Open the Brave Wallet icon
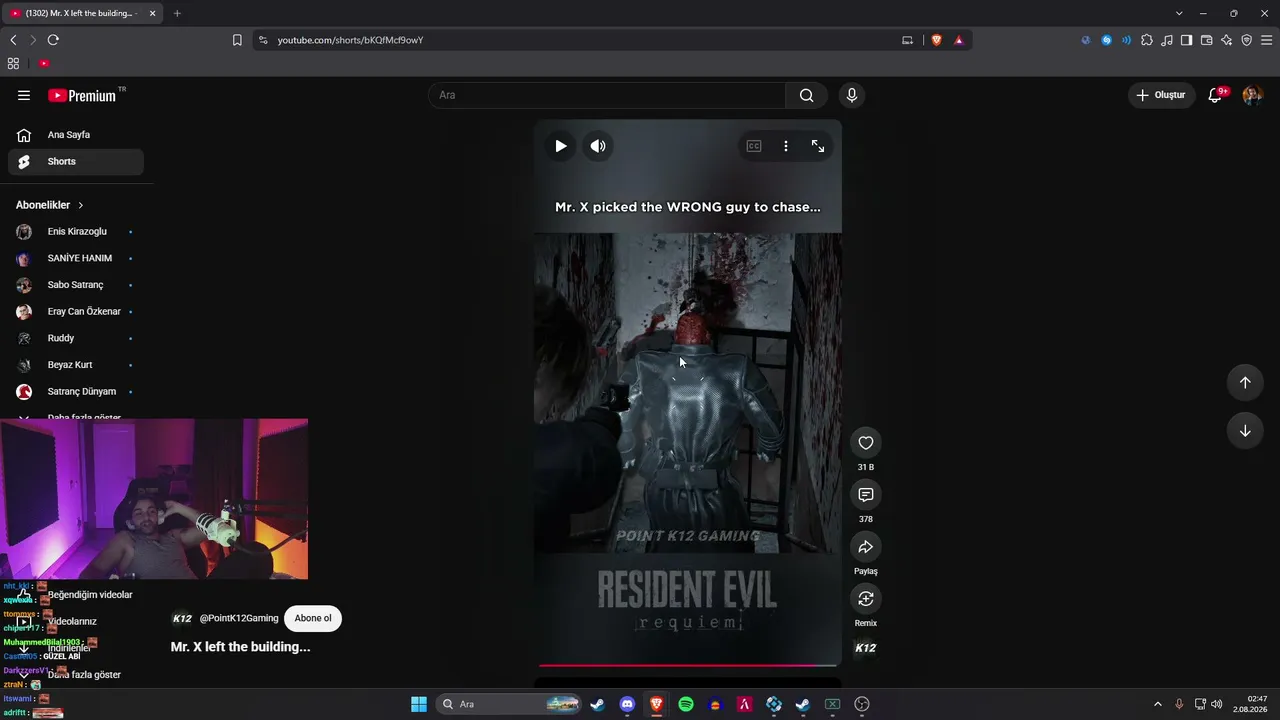 pyautogui.click(x=1207, y=40)
